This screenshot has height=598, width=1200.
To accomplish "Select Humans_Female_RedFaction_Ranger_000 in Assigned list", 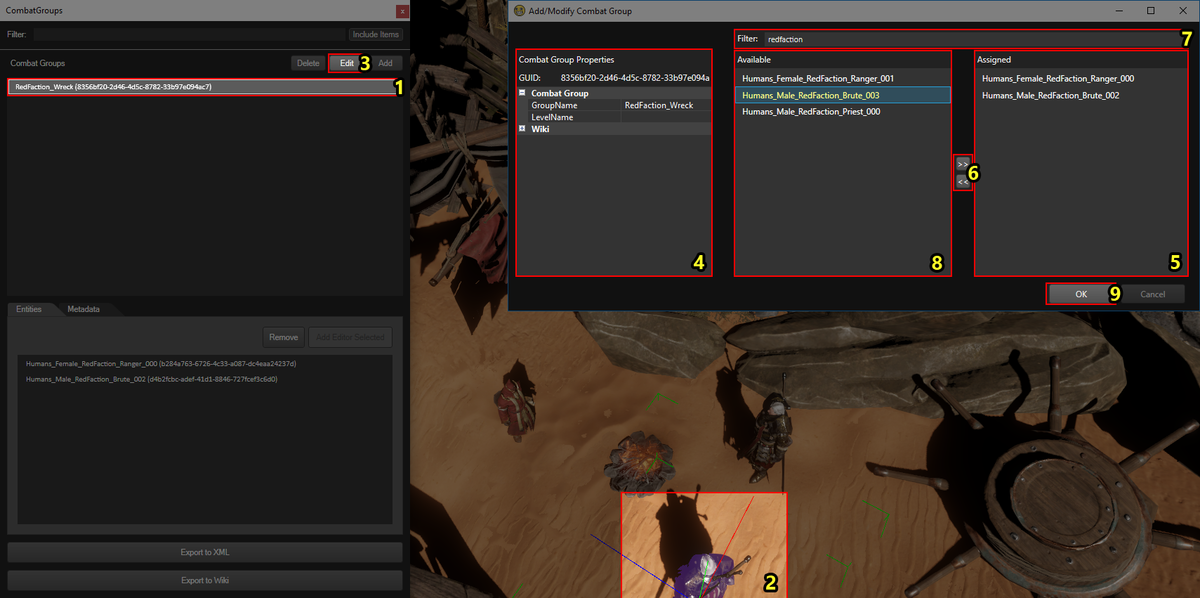I will click(1058, 77).
